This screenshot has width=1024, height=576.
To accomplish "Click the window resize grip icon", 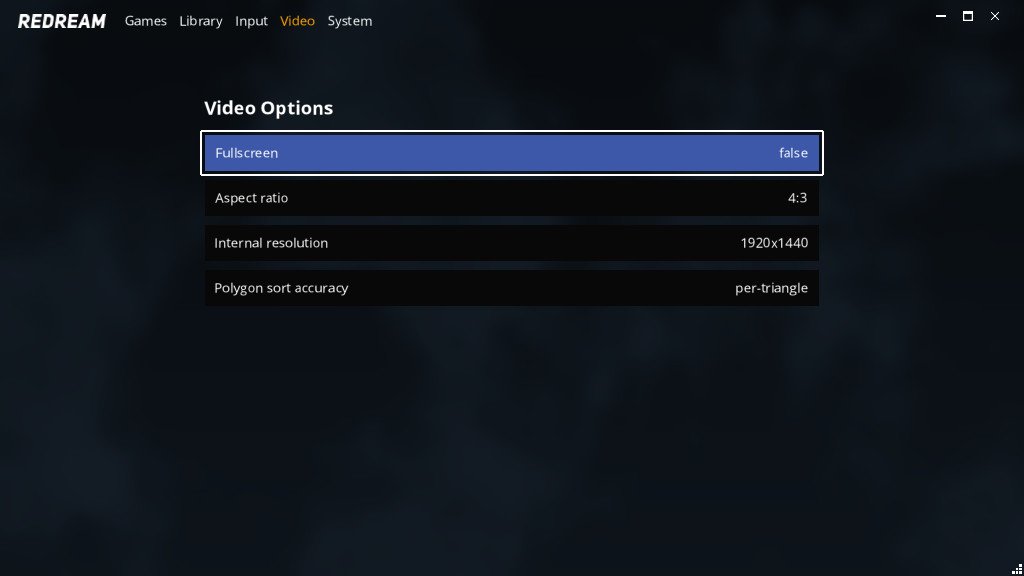I will point(1017,569).
